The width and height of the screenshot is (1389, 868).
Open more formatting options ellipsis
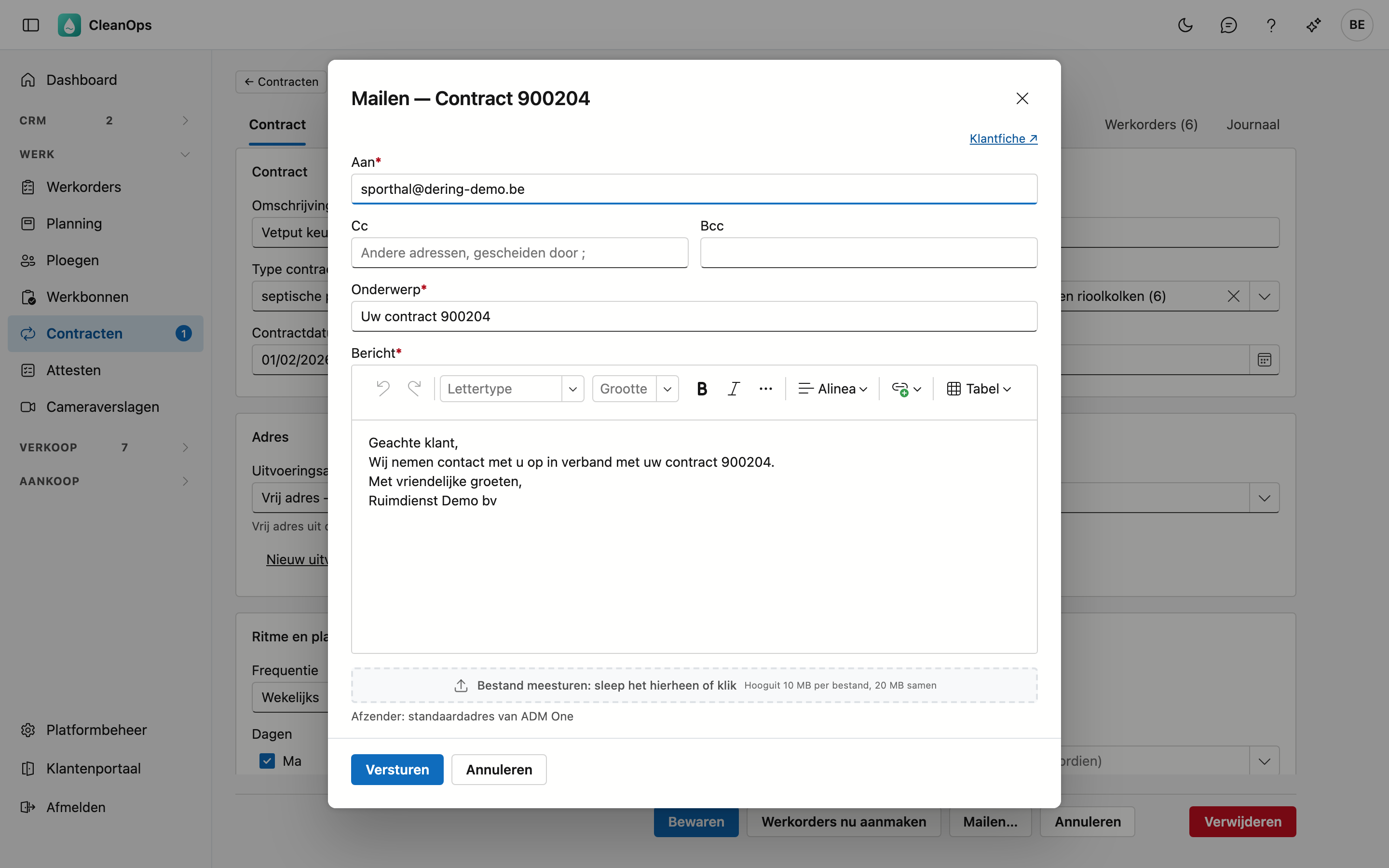pyautogui.click(x=766, y=389)
